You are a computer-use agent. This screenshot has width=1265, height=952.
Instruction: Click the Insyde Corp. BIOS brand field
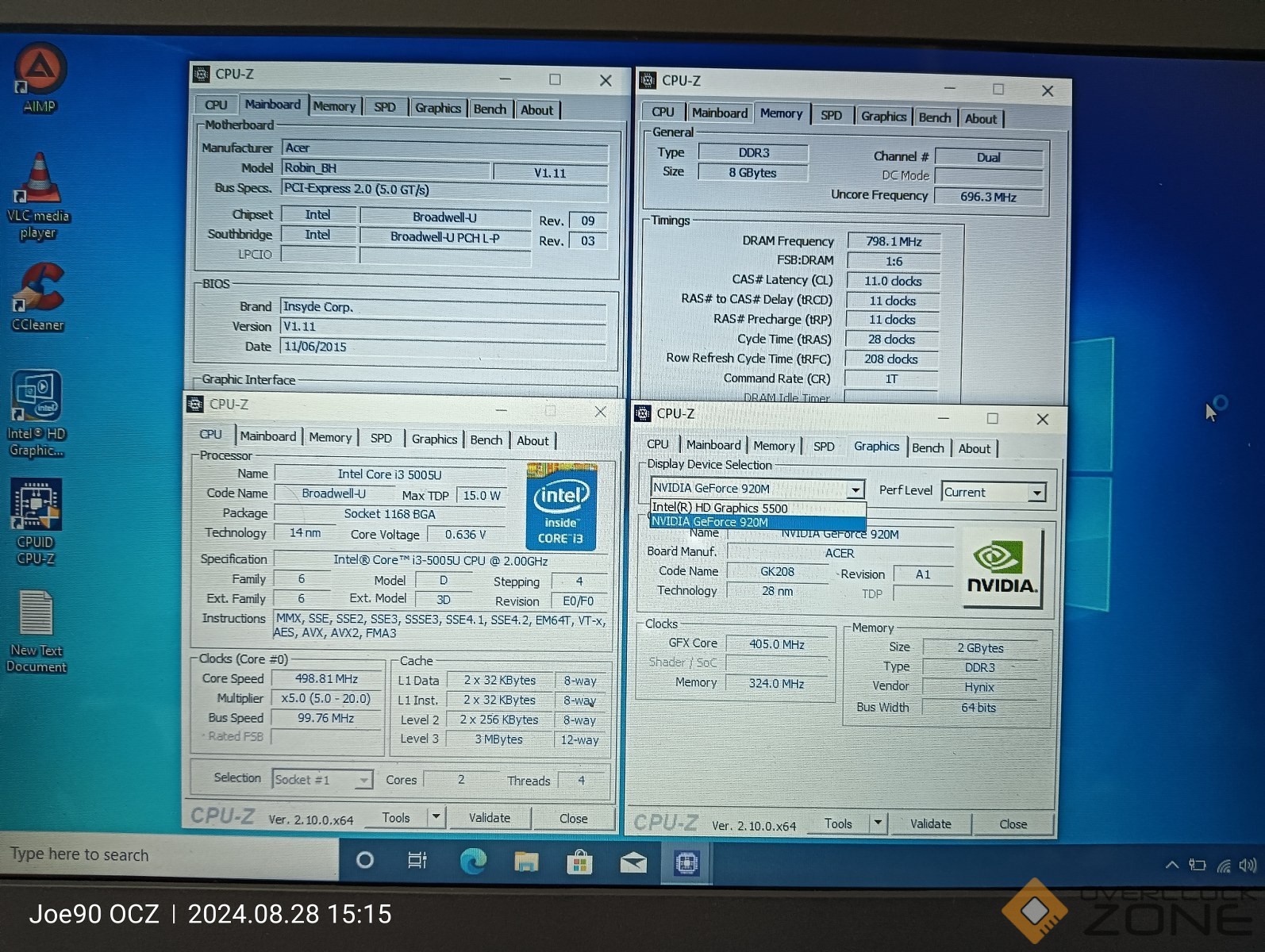443,307
